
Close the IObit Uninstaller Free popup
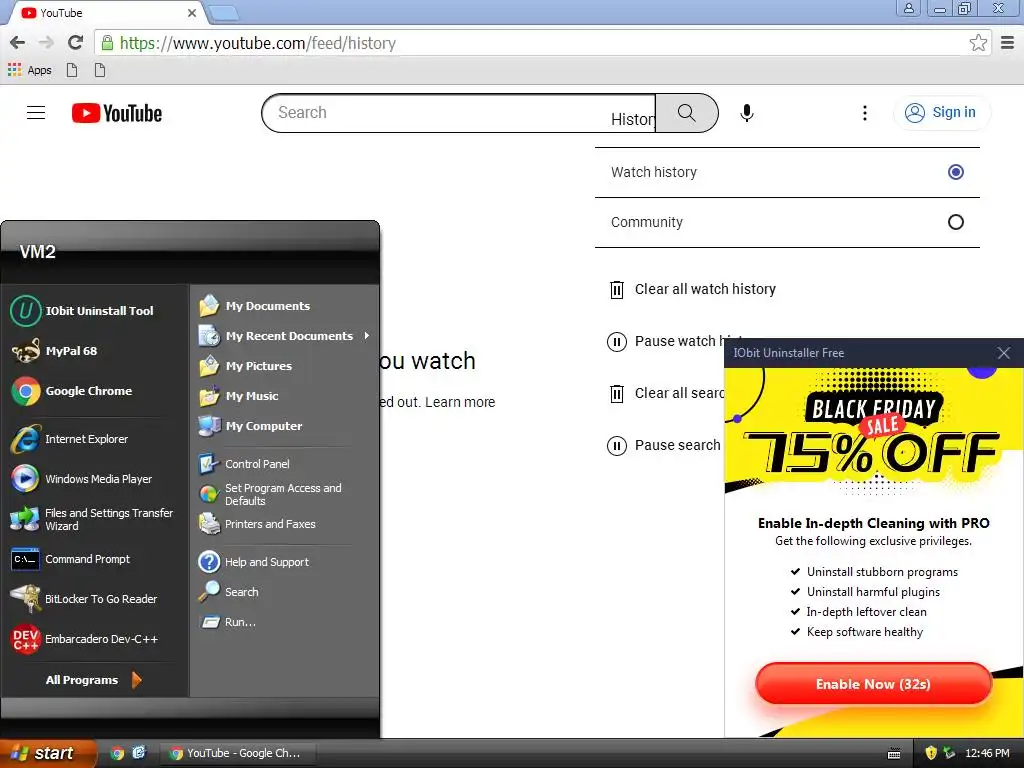pos(1004,353)
